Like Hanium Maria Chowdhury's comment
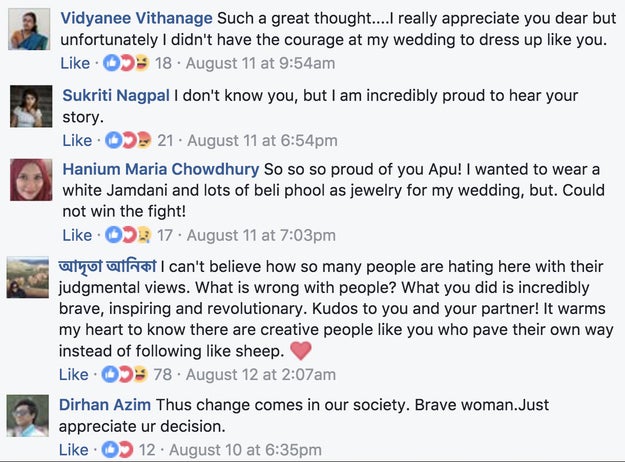The image size is (625, 462). point(76,236)
